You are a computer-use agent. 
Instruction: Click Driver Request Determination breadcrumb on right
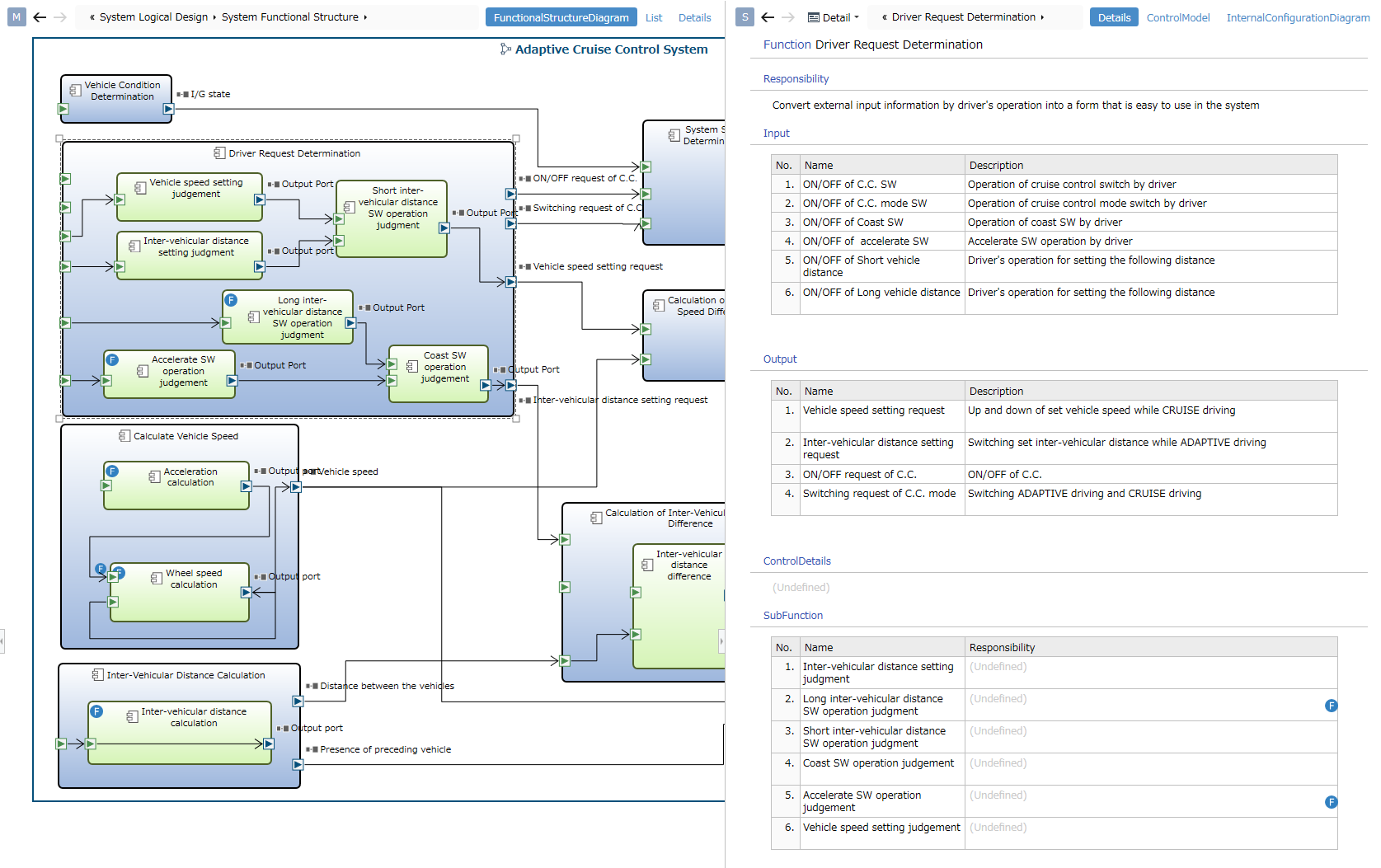pyautogui.click(x=964, y=17)
